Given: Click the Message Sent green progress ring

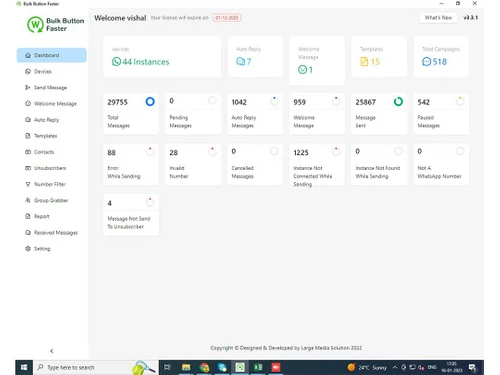Looking at the screenshot, I should 398,101.
